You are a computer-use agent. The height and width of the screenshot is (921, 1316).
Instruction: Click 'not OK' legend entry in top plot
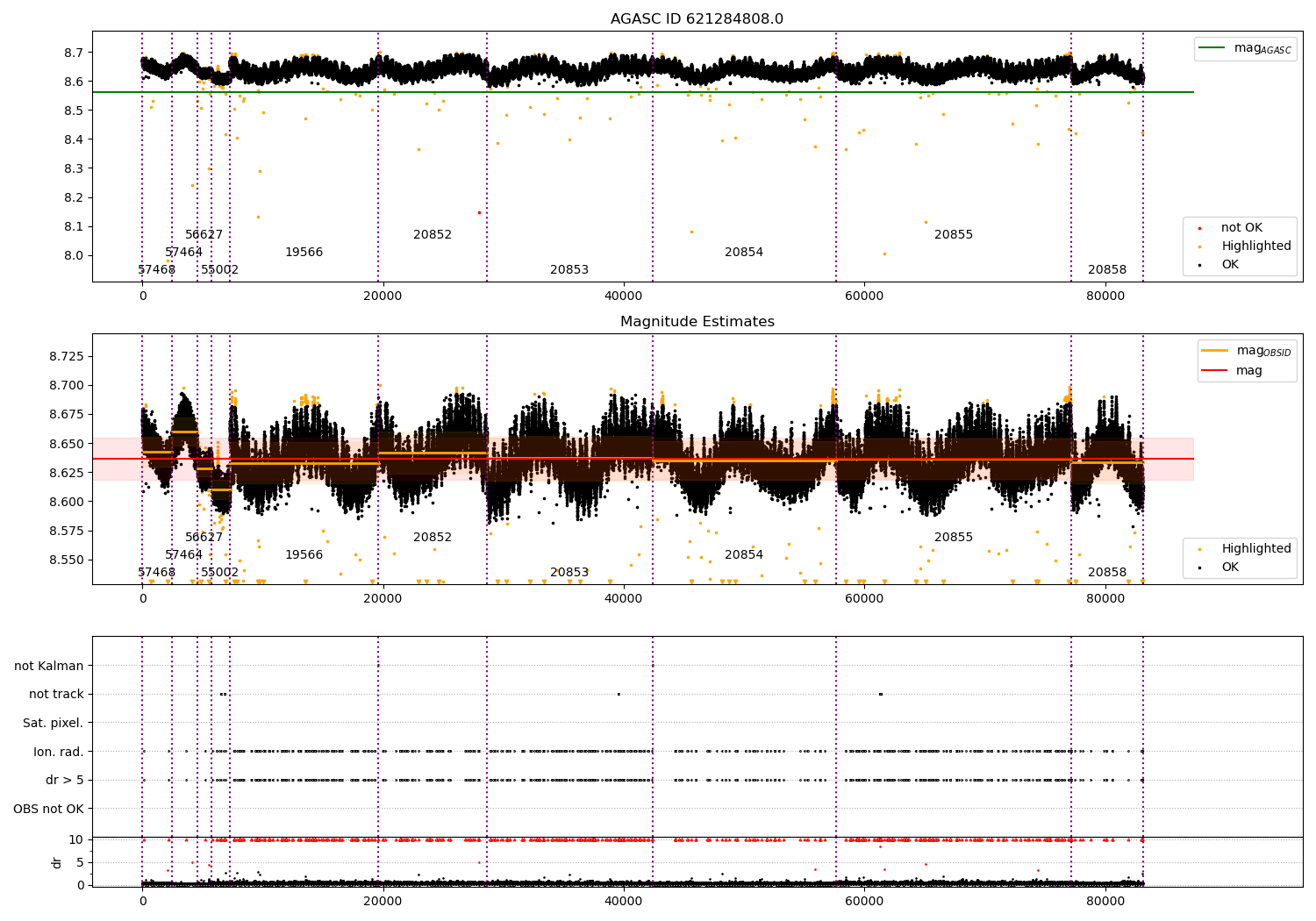pos(1231,228)
